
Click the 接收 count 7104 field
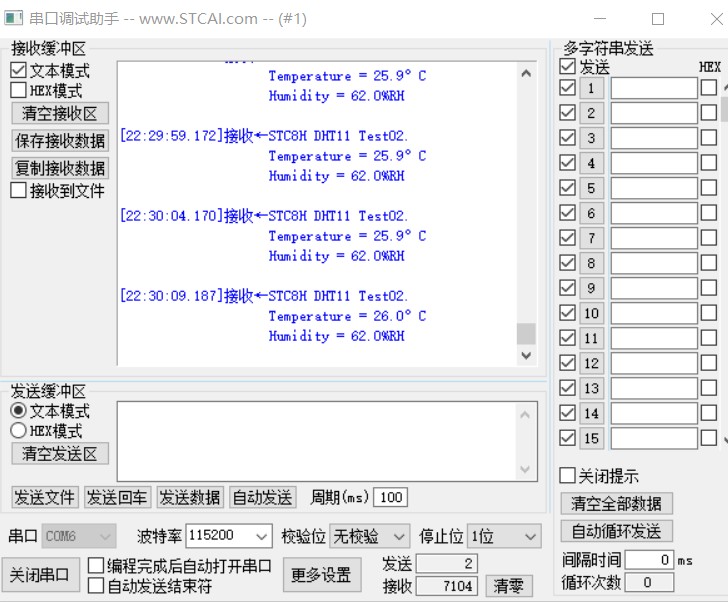447,586
